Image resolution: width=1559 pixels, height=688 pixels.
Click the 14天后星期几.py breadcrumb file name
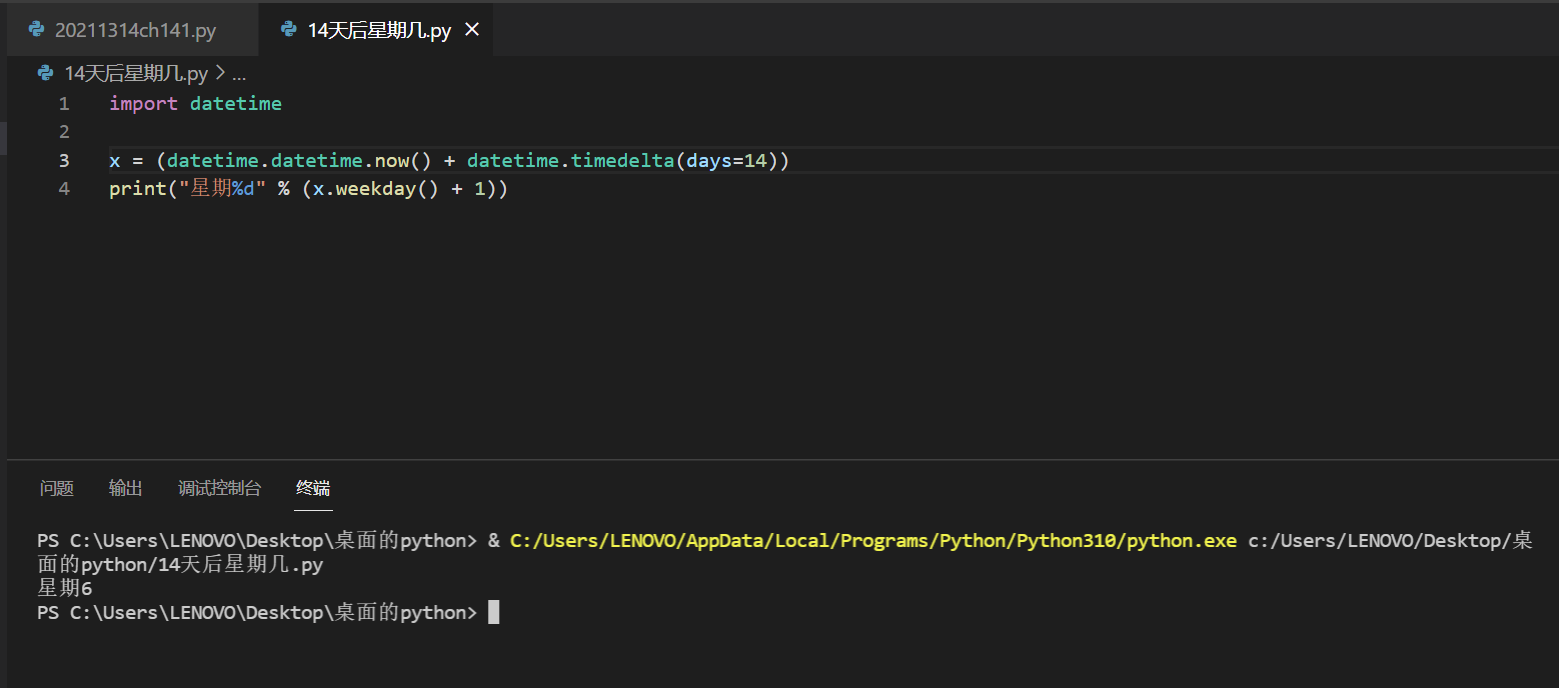tap(136, 73)
